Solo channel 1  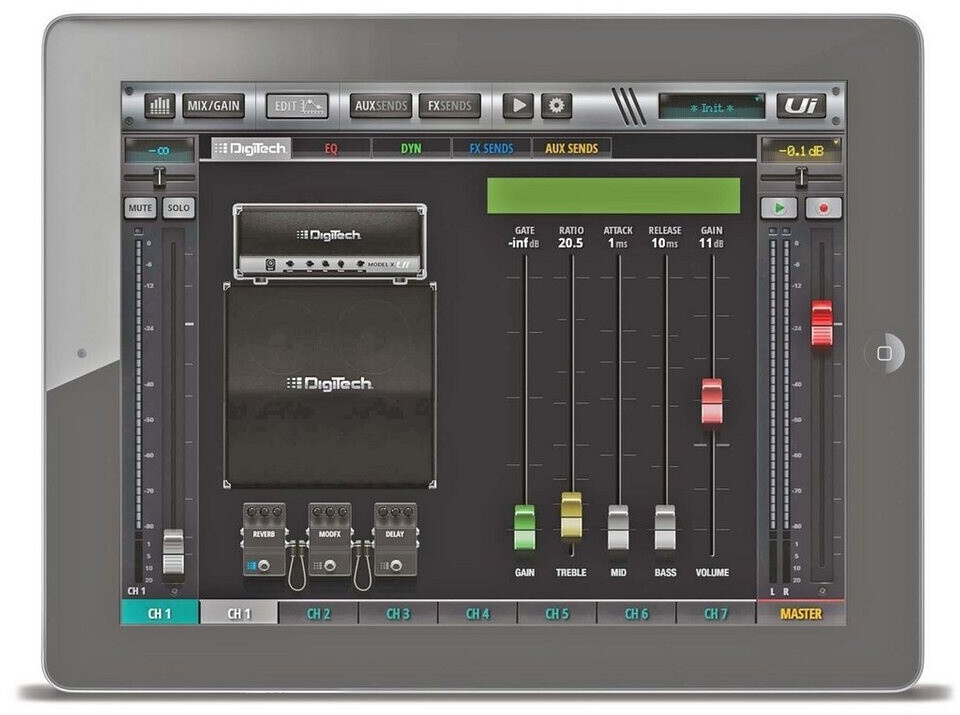click(x=179, y=208)
